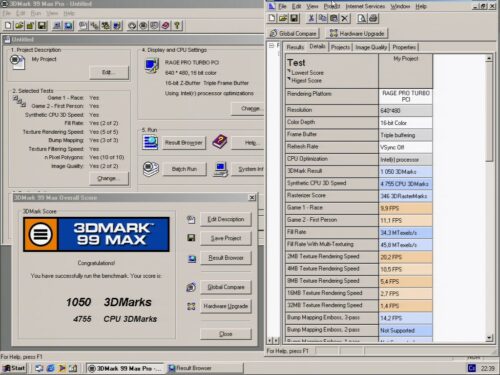Click Print Preview icon in Result Browser
Screen dimensions: 500x375
[362, 18]
